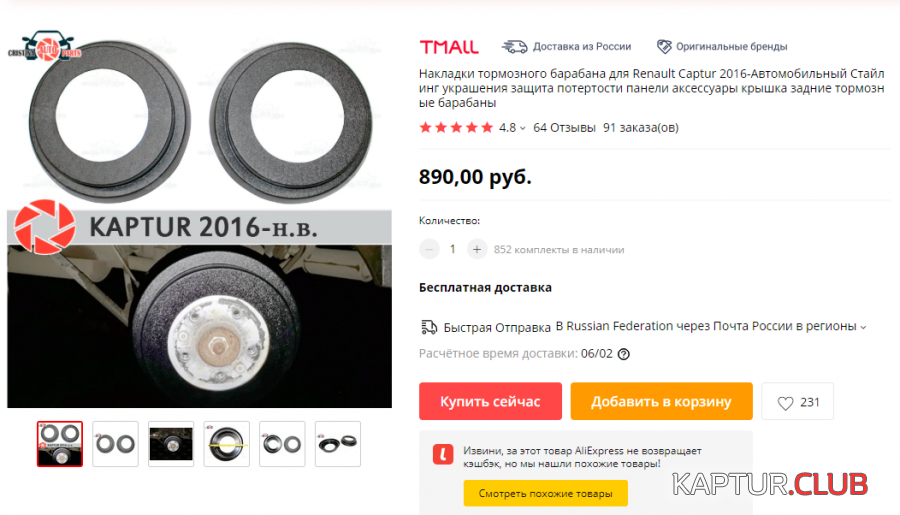Click the heart wishlist icon showing 231
The image size is (900, 515).
tap(785, 403)
